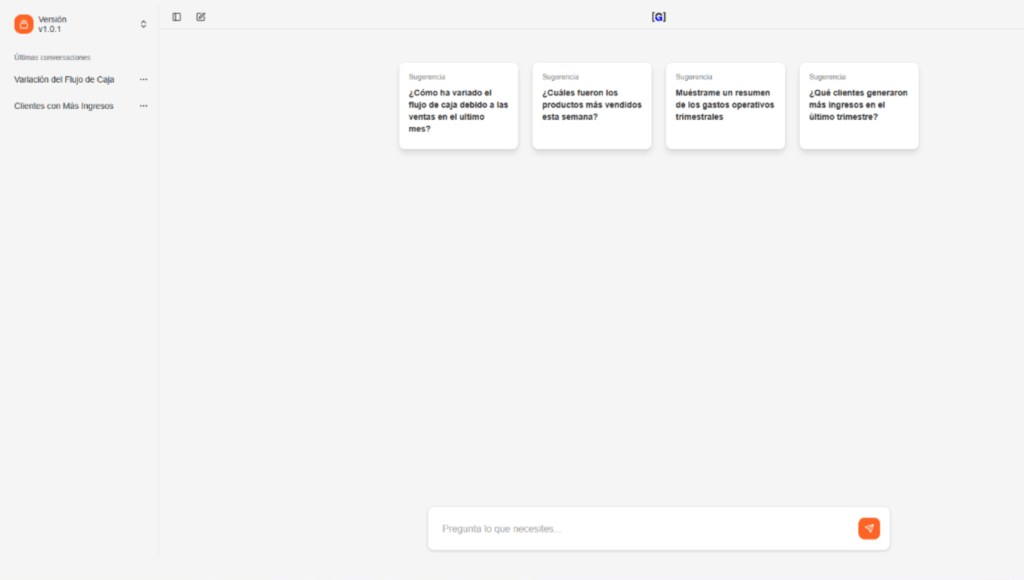Start a new conversation with pencil icon
Viewport: 1024px width, 580px height.
coord(201,17)
